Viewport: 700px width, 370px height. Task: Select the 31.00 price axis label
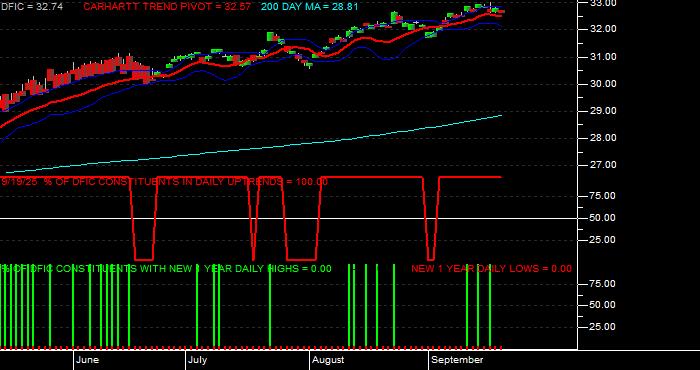(603, 57)
